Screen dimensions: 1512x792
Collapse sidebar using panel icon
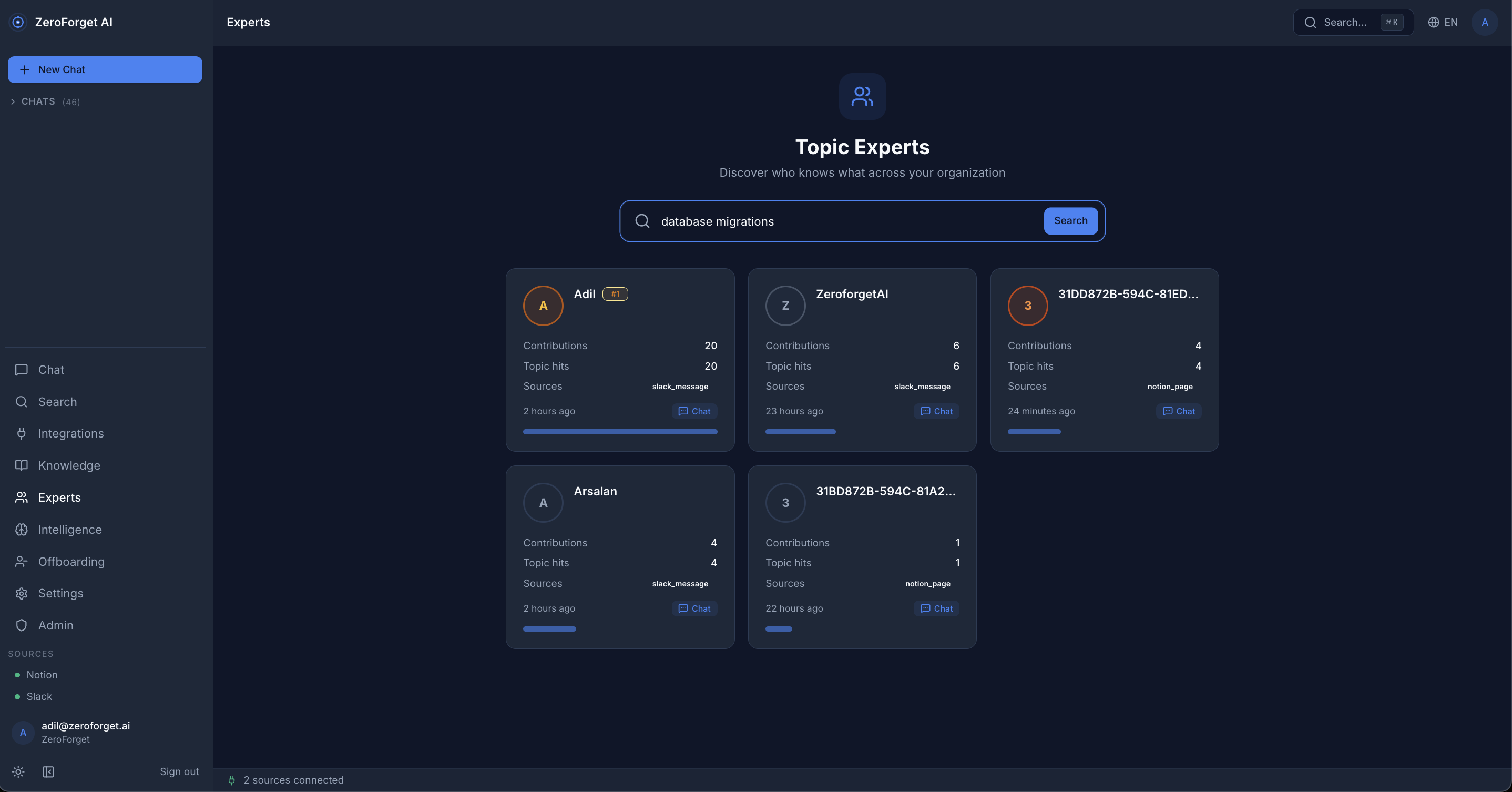[x=48, y=771]
